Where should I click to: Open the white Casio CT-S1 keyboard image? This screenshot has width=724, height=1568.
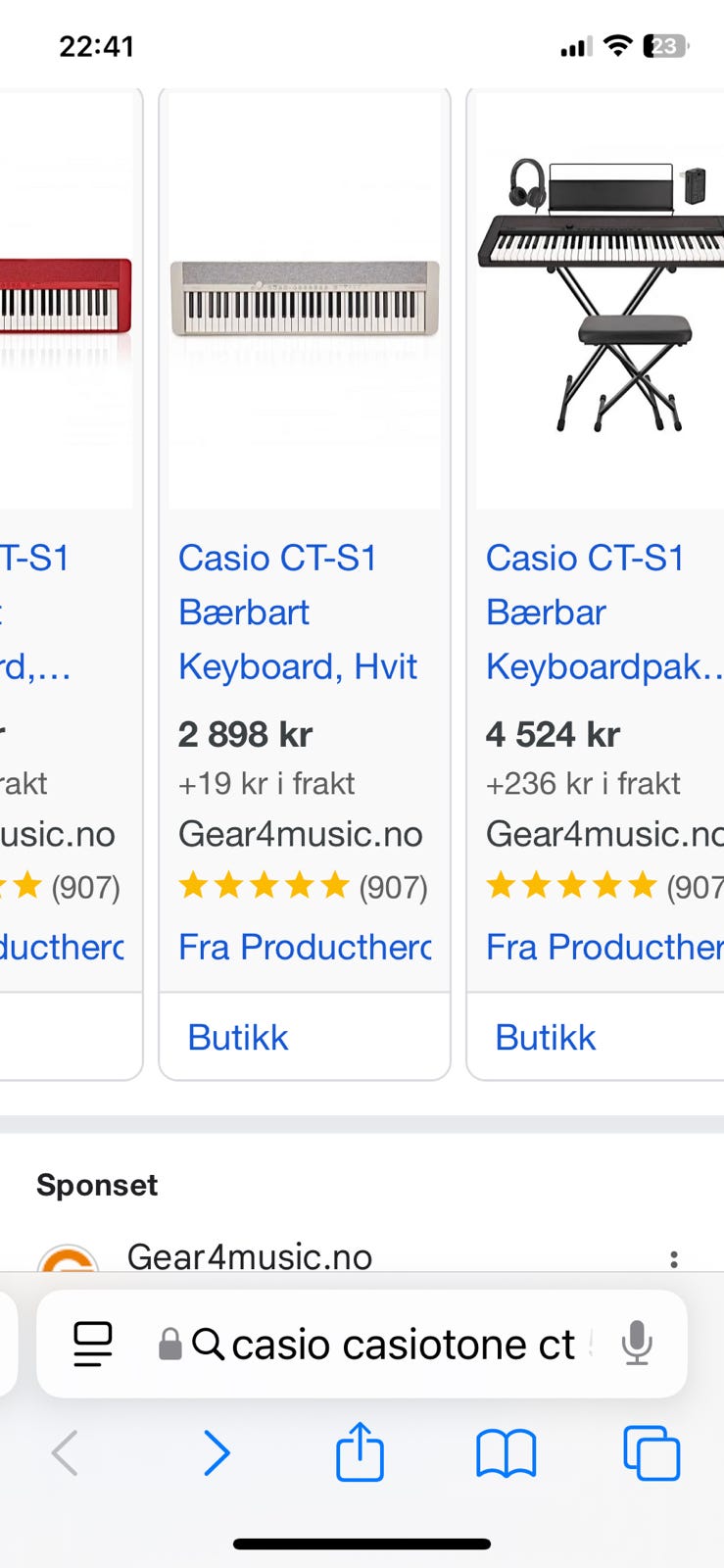(x=305, y=299)
